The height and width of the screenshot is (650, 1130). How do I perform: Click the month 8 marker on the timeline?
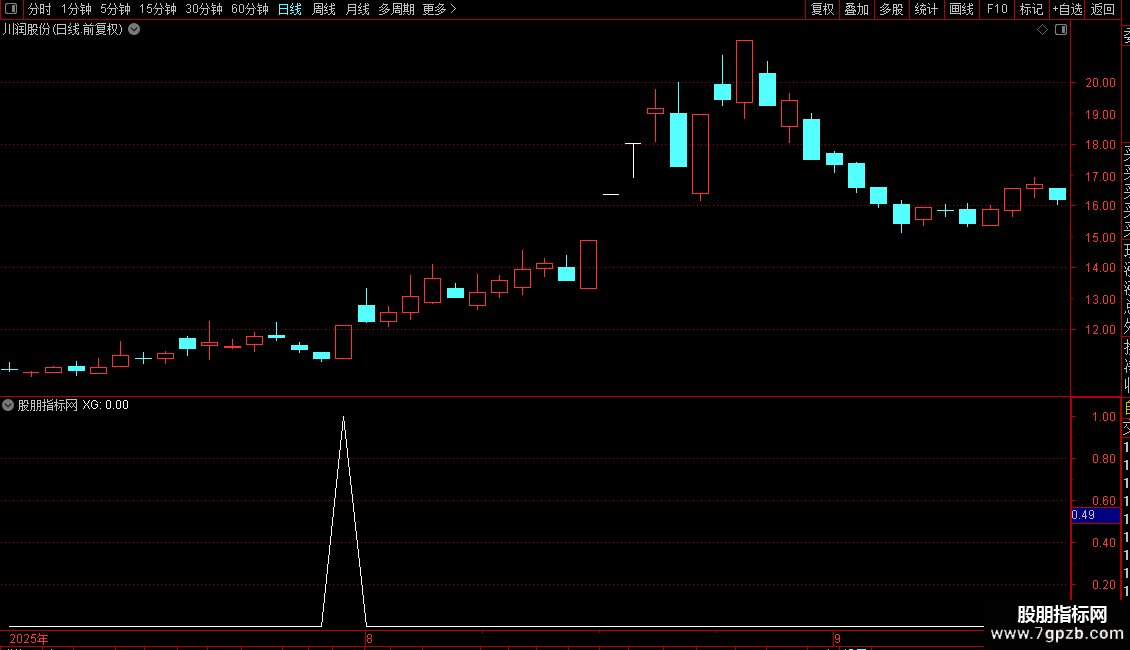pos(369,639)
